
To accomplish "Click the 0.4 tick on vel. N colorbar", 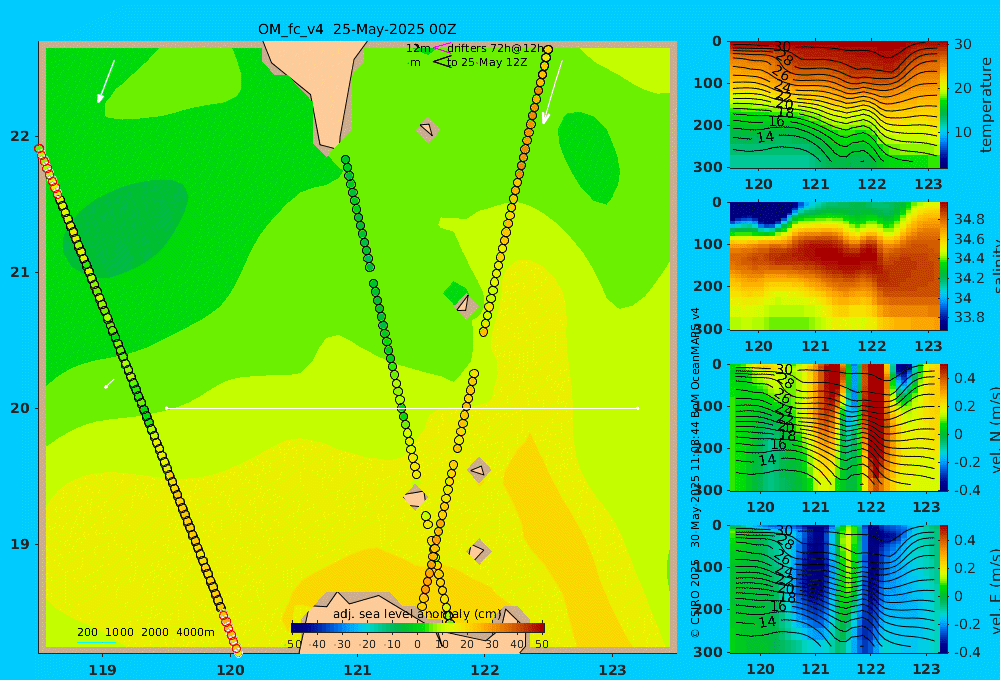I will click(965, 378).
